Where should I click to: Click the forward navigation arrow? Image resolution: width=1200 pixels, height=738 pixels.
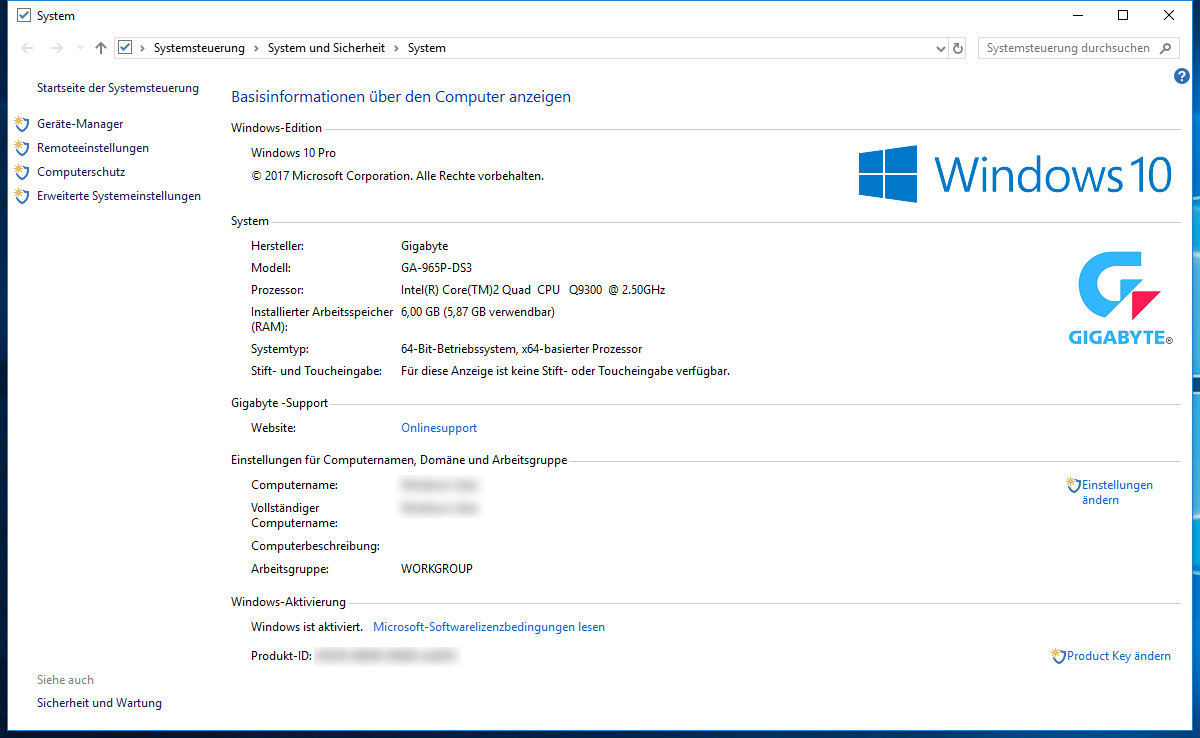56,48
